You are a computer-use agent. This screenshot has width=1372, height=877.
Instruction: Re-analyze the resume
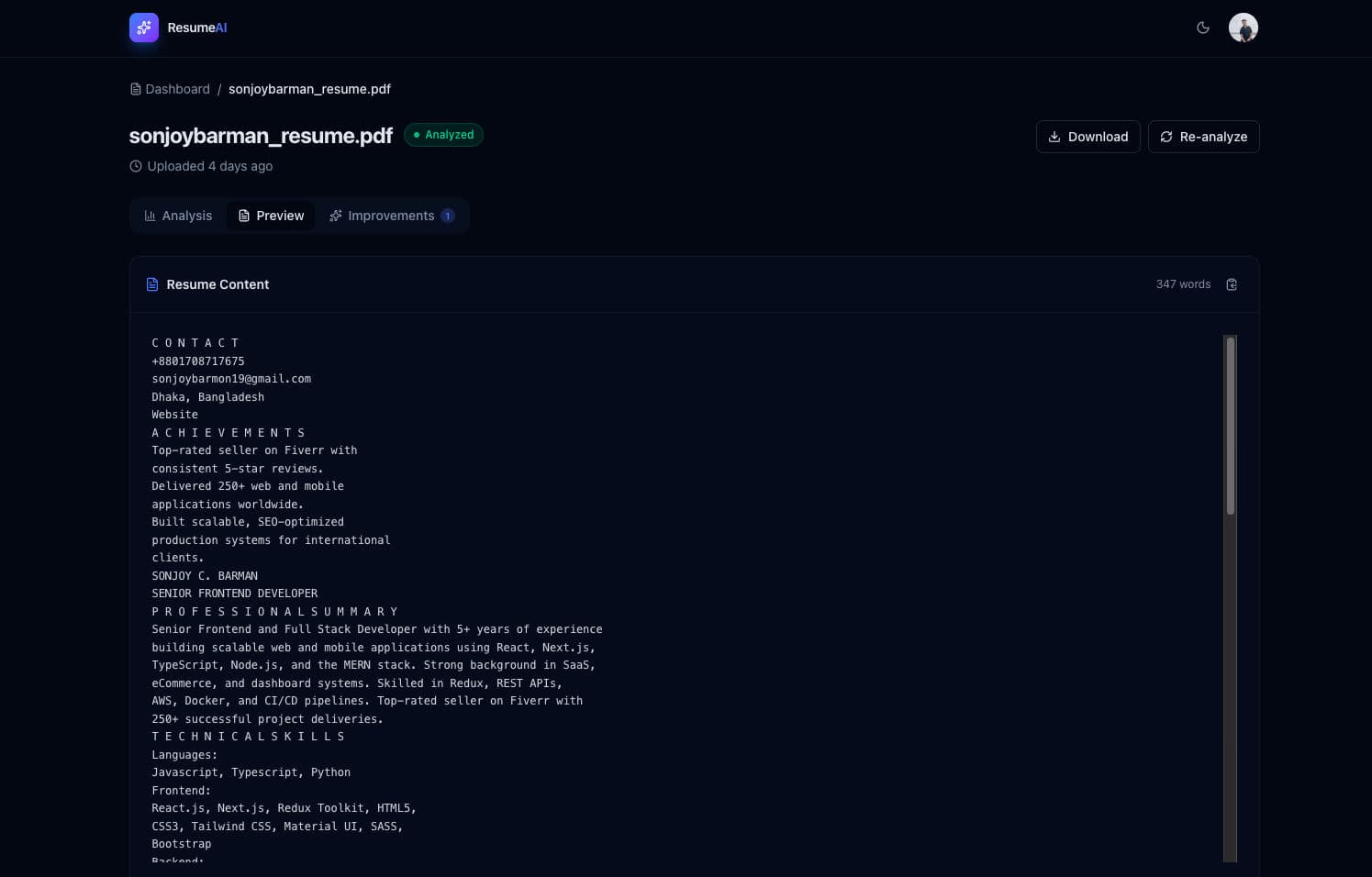1203,137
